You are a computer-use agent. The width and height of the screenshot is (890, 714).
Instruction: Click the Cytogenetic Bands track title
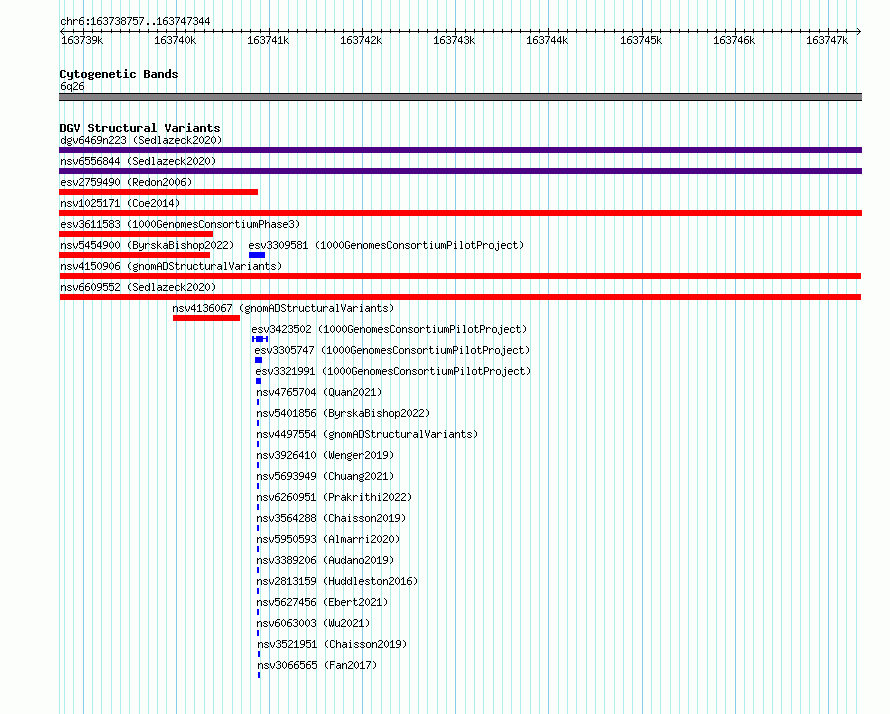coord(119,74)
